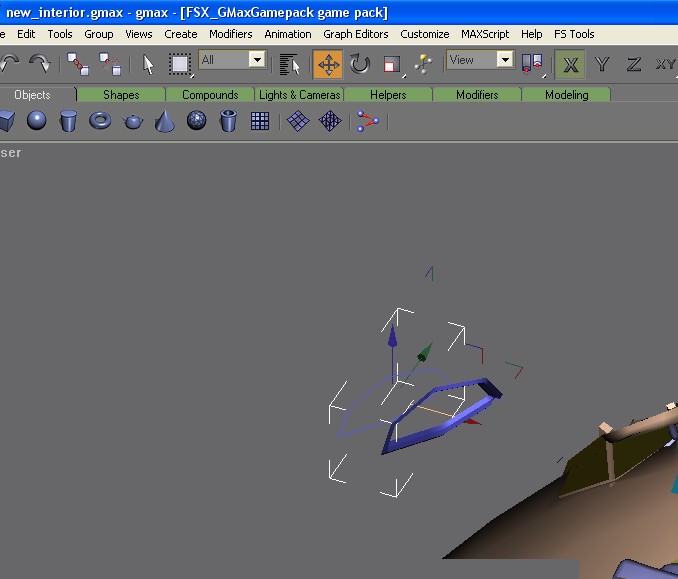678x579 pixels.
Task: Expand the 'View' coordinate system dropdown
Action: pos(504,60)
